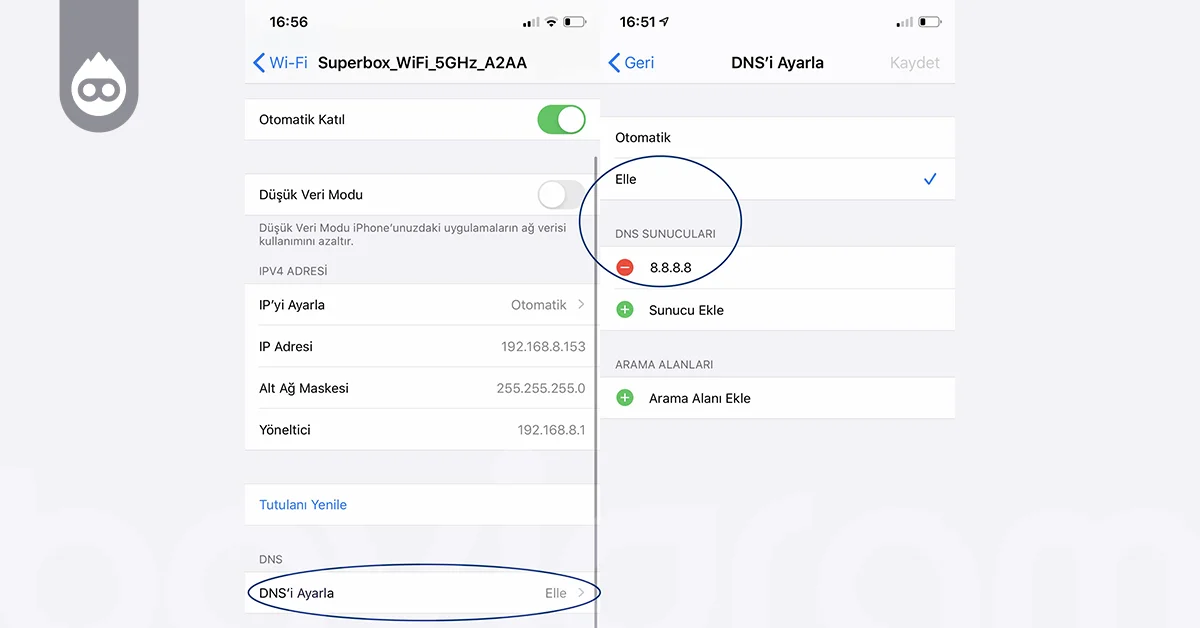Tap the back chevron next to Wi-Fi
This screenshot has height=628, width=1200.
258,62
